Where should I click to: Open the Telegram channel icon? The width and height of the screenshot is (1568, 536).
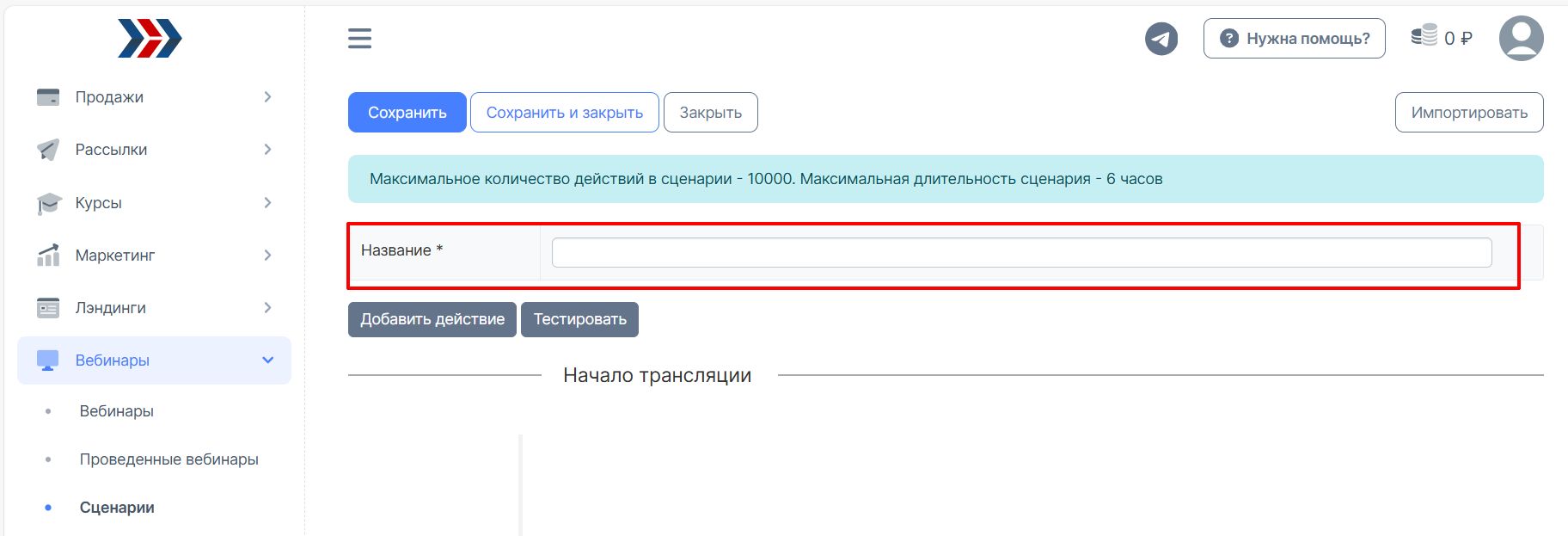point(1161,39)
